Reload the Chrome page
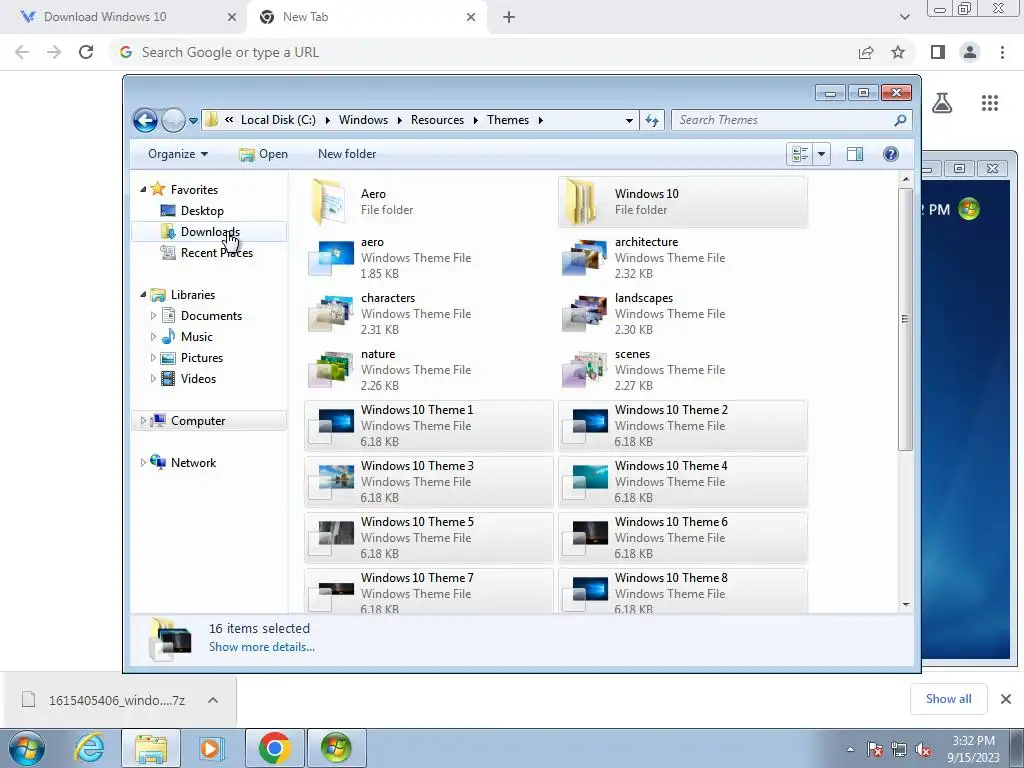 (86, 52)
